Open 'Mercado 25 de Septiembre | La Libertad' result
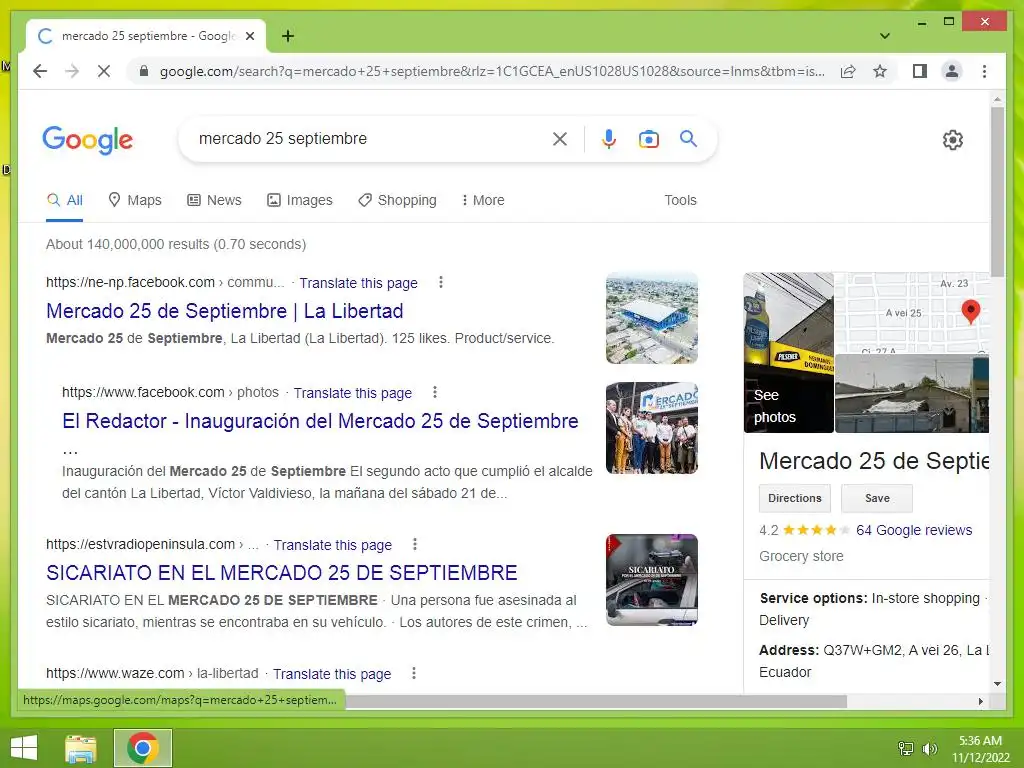Viewport: 1024px width, 768px height. tap(225, 311)
